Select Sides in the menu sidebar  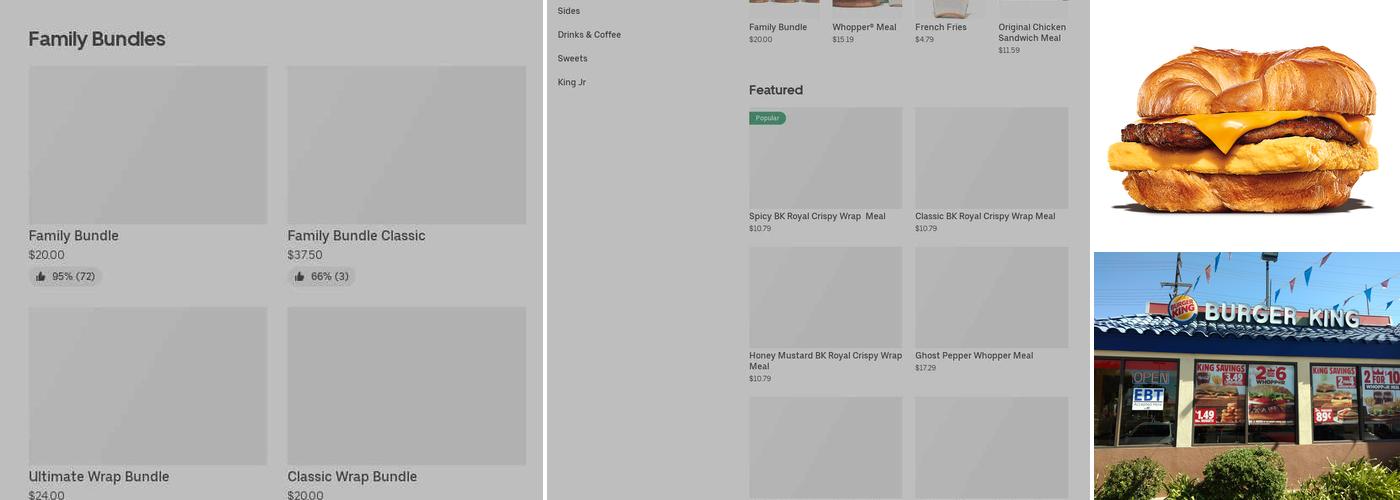[x=569, y=11]
